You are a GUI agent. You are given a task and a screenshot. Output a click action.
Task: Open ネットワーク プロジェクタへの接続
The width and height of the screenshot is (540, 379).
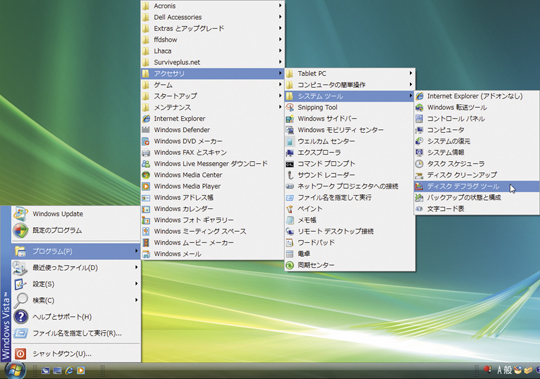[x=350, y=186]
